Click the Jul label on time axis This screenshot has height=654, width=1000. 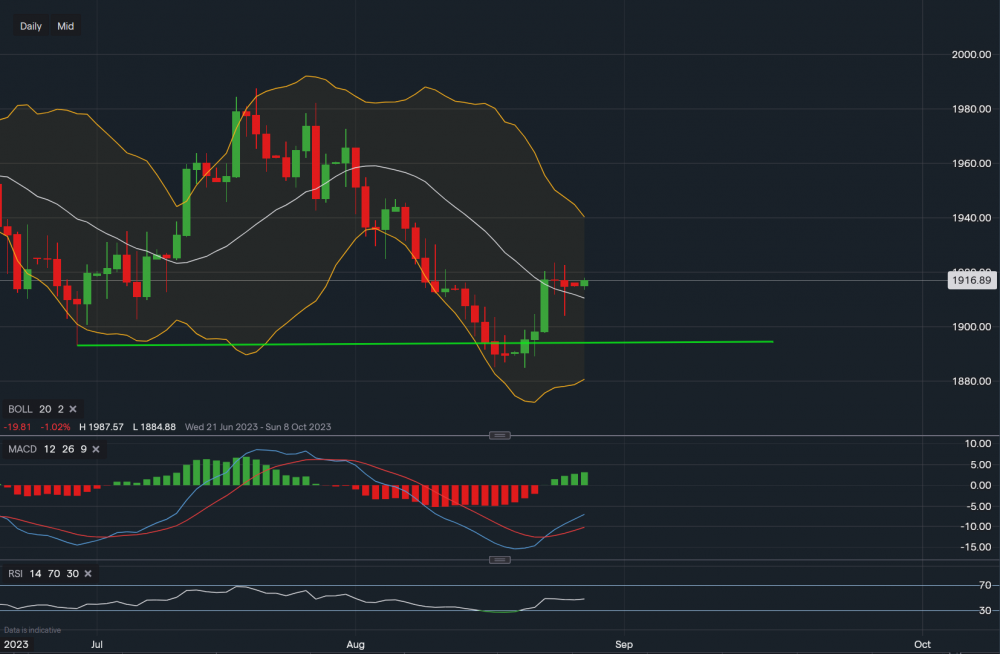pos(97,644)
